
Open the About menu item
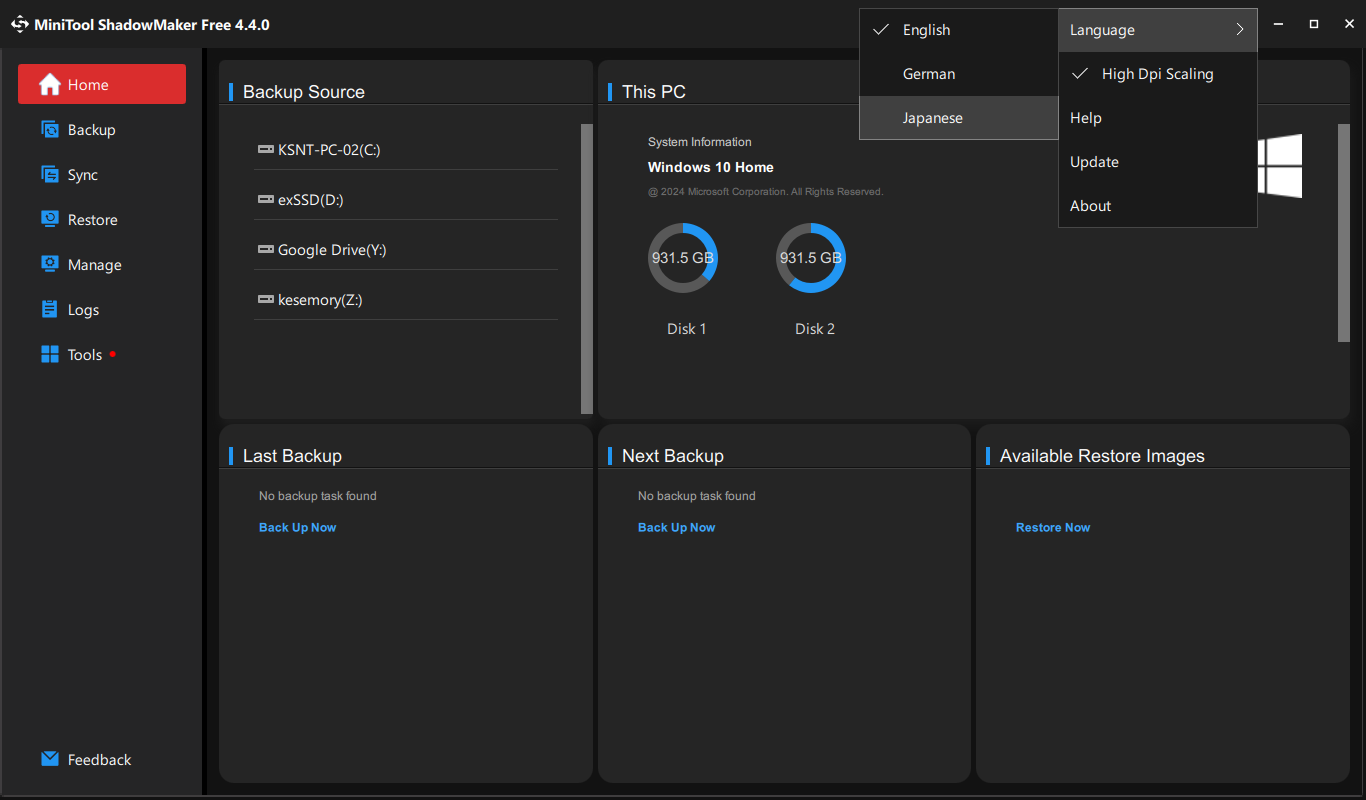1090,206
